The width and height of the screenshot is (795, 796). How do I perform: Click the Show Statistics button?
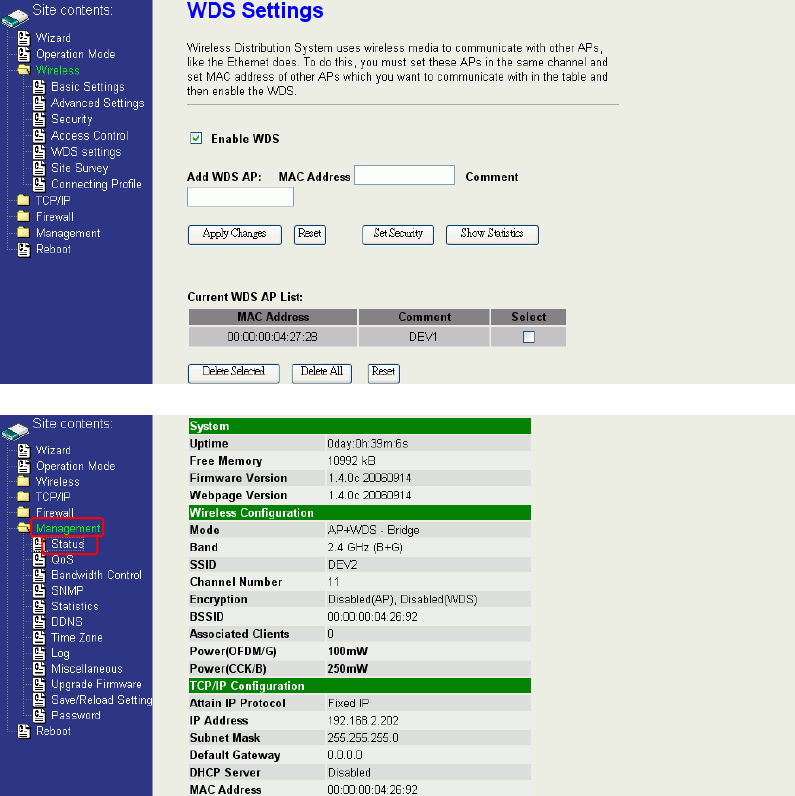[x=492, y=235]
